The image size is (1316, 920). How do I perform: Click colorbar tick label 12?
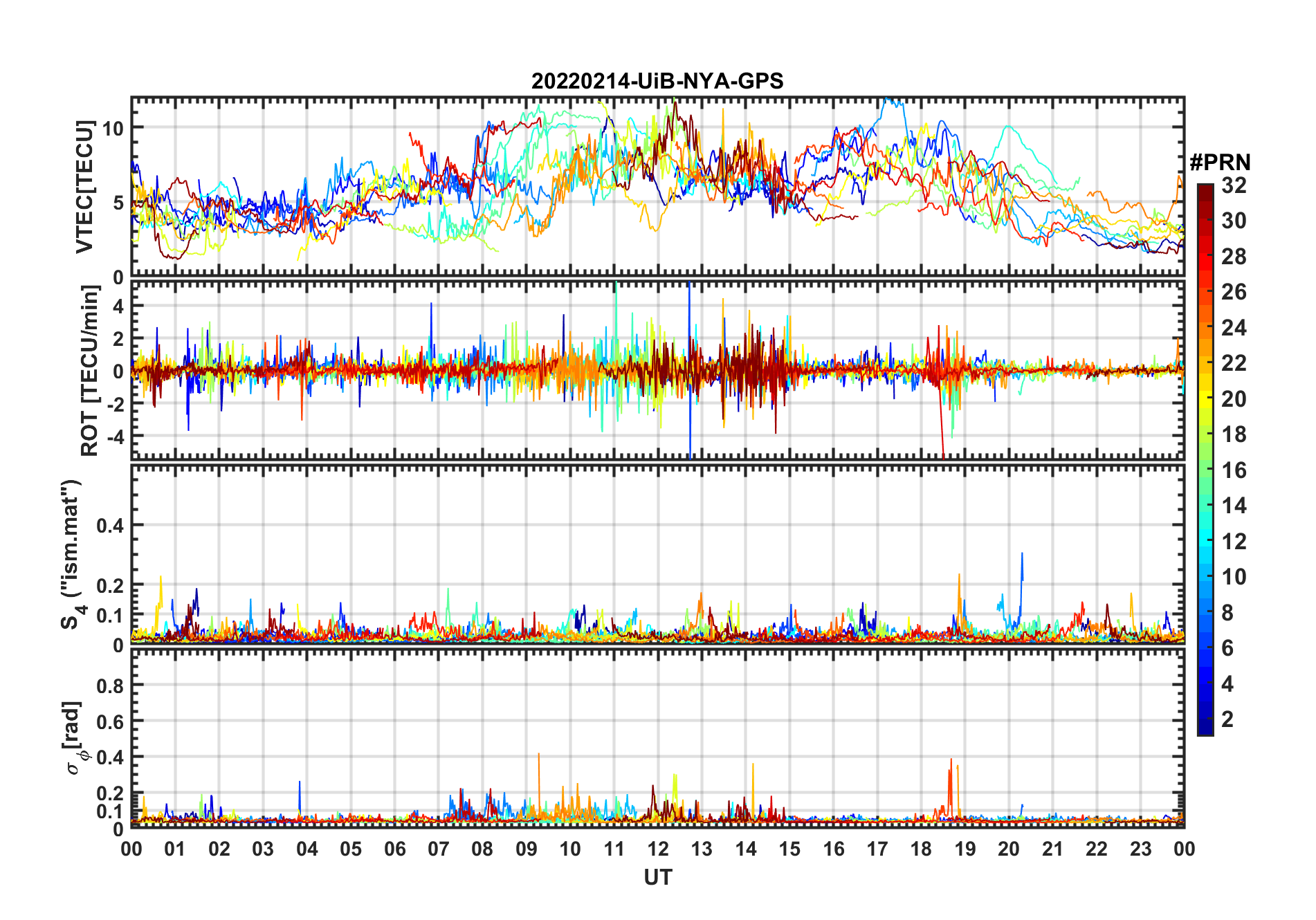tap(1234, 542)
